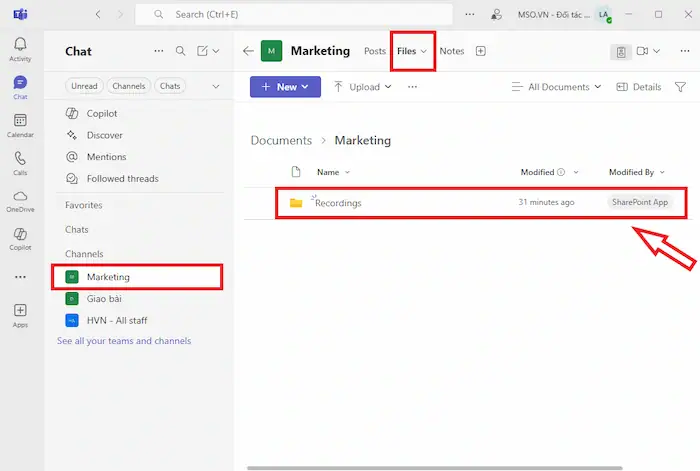Toggle the Chats filter chip

coord(170,86)
